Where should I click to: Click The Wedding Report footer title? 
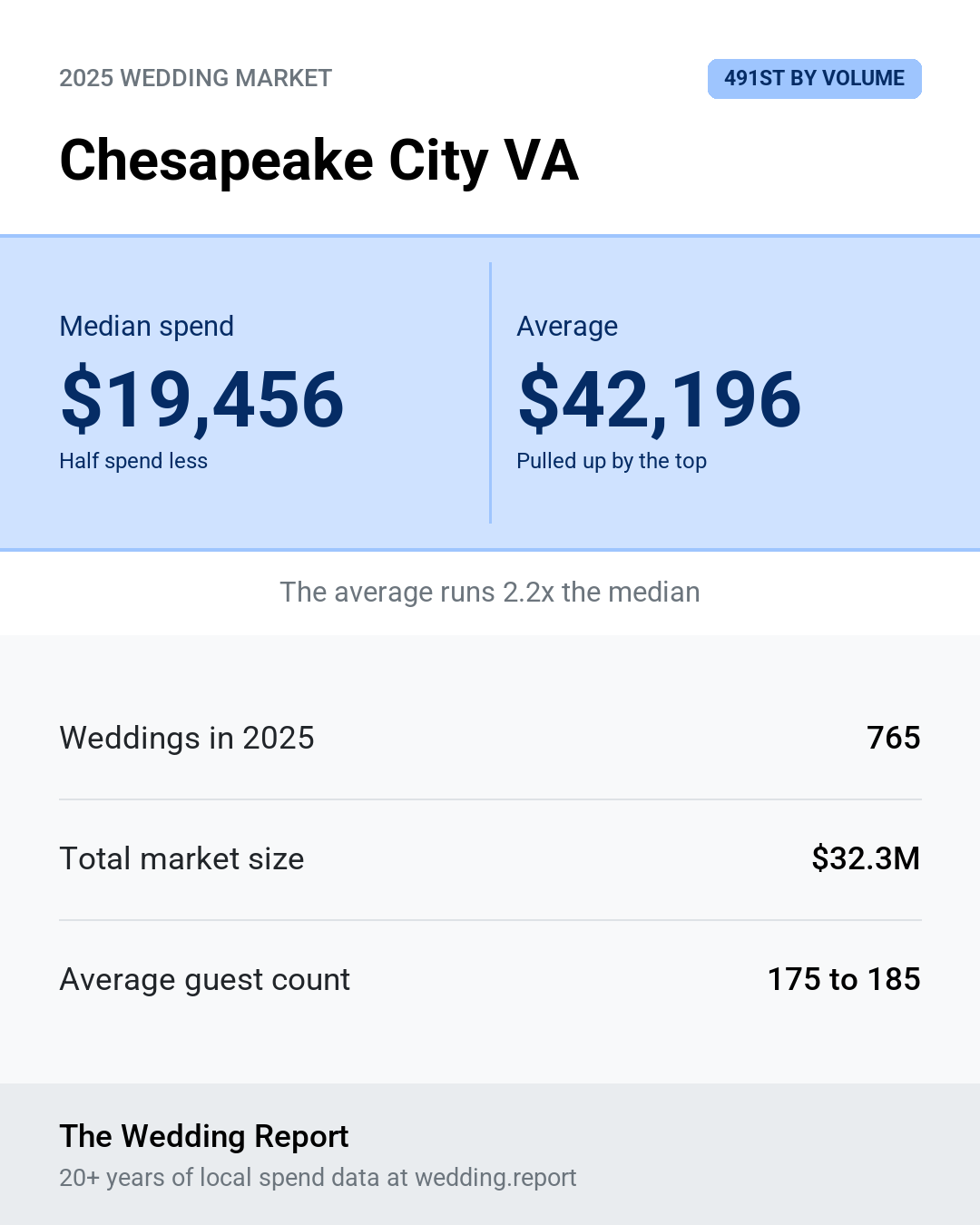point(204,1136)
